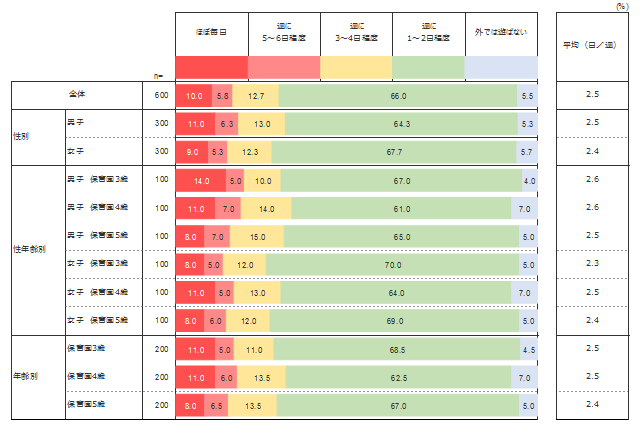Click the 66.0 green bar in 全体 row
Screen dimensions: 641x433
[x=397, y=96]
